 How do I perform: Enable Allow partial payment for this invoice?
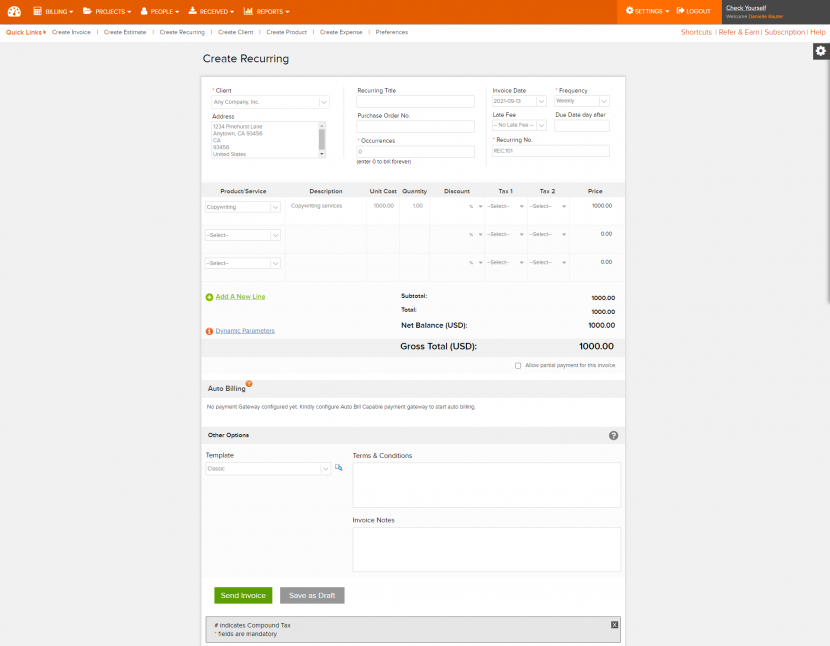coord(517,365)
